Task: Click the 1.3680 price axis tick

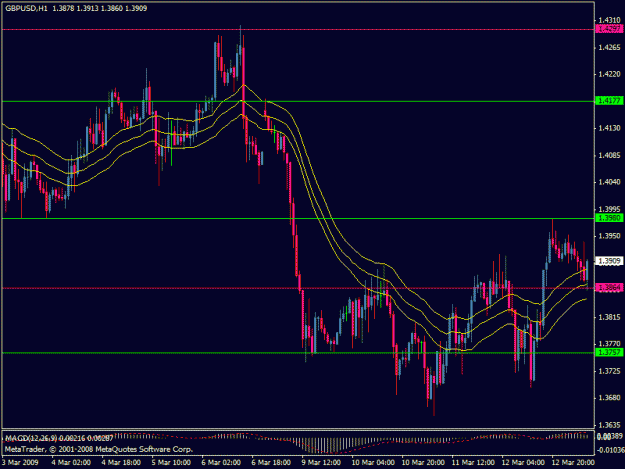Action: tap(610, 398)
